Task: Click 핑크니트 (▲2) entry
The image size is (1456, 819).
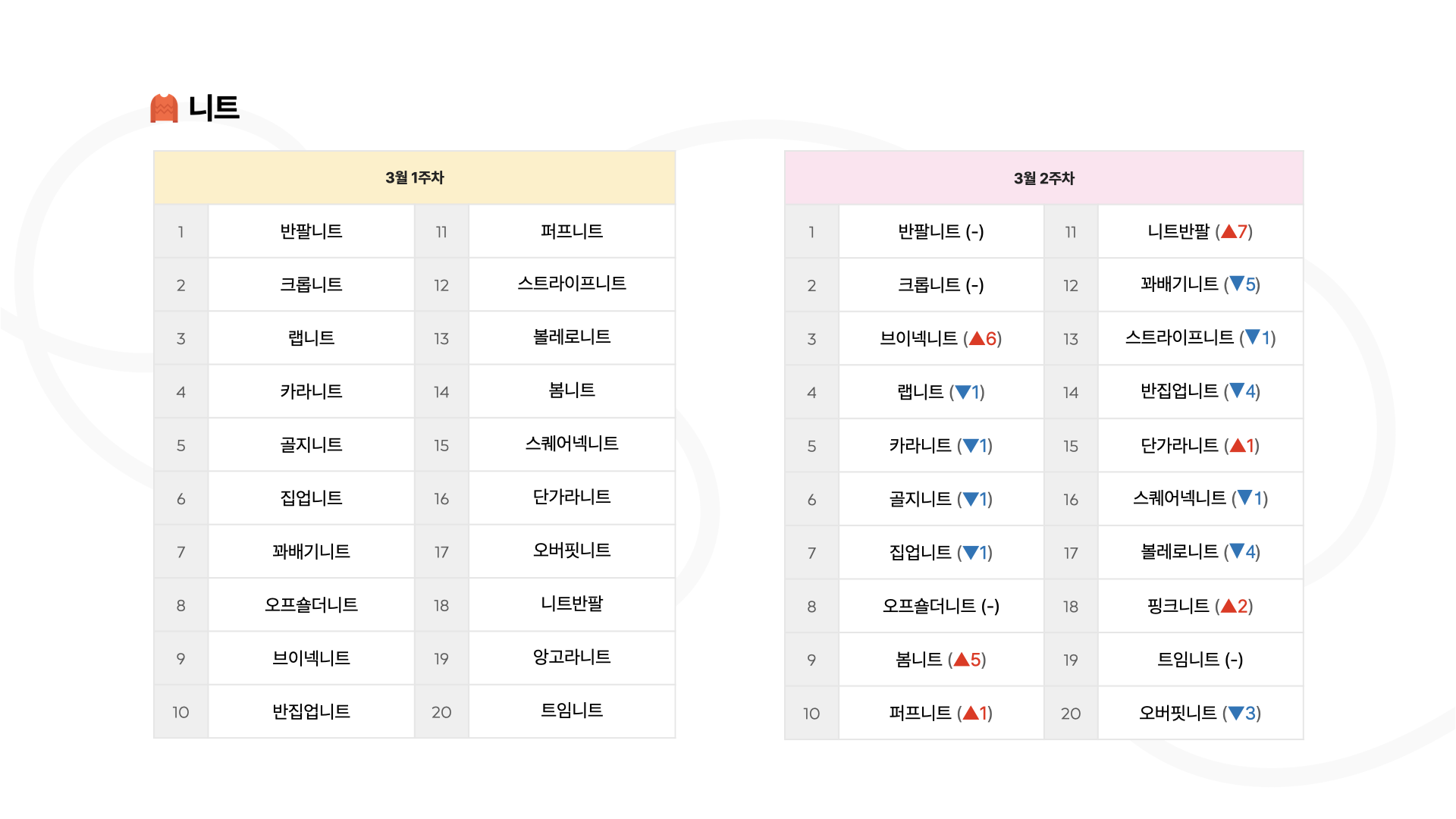Action: (1200, 606)
